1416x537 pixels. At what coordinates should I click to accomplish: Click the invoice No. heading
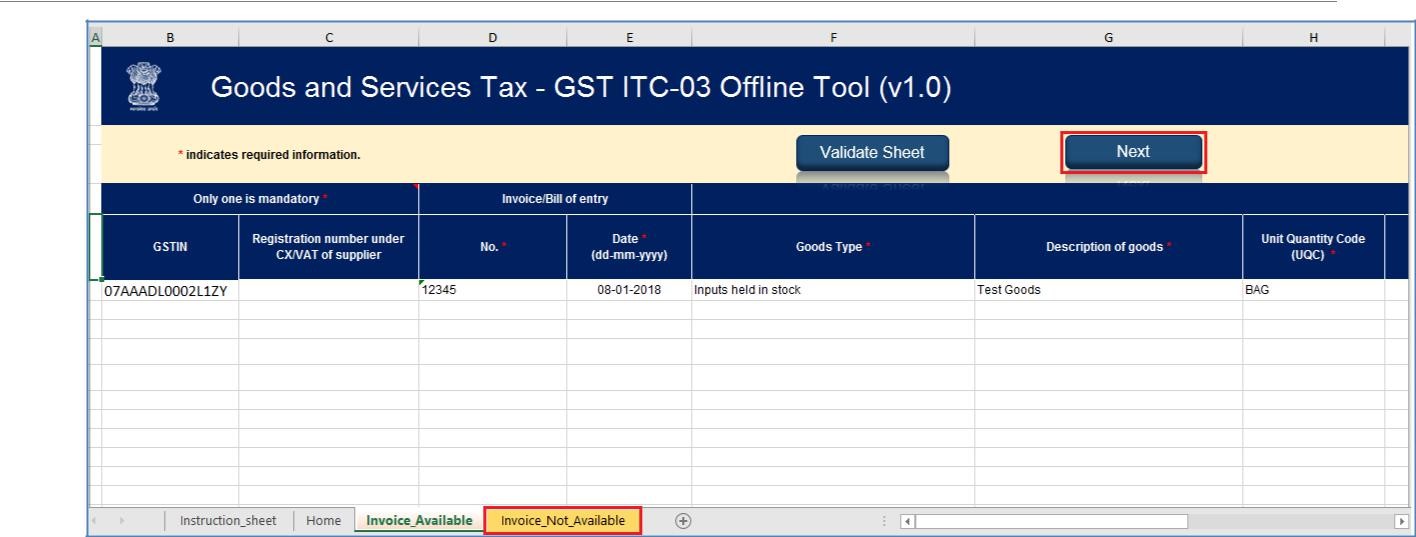pyautogui.click(x=492, y=247)
